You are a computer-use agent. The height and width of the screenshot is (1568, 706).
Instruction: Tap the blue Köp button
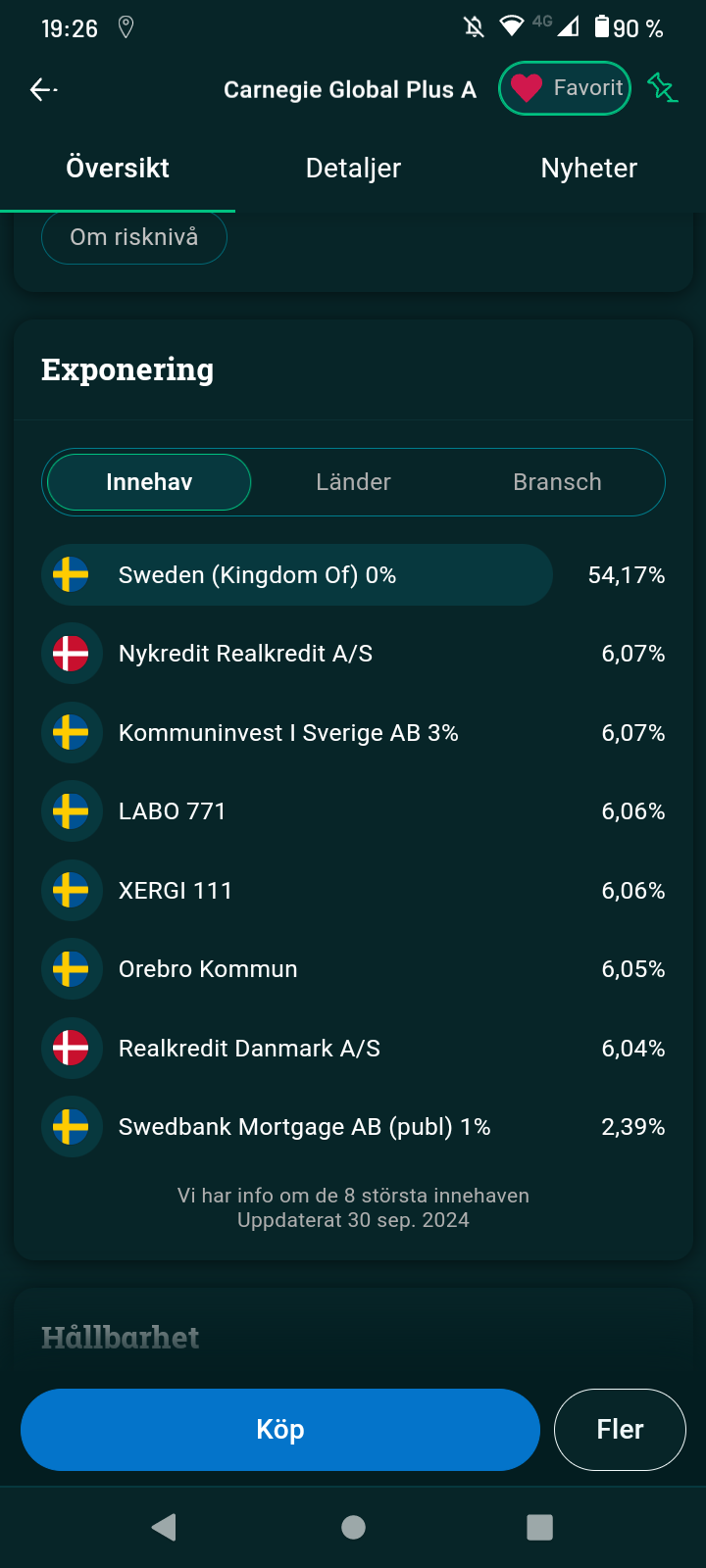point(280,1430)
